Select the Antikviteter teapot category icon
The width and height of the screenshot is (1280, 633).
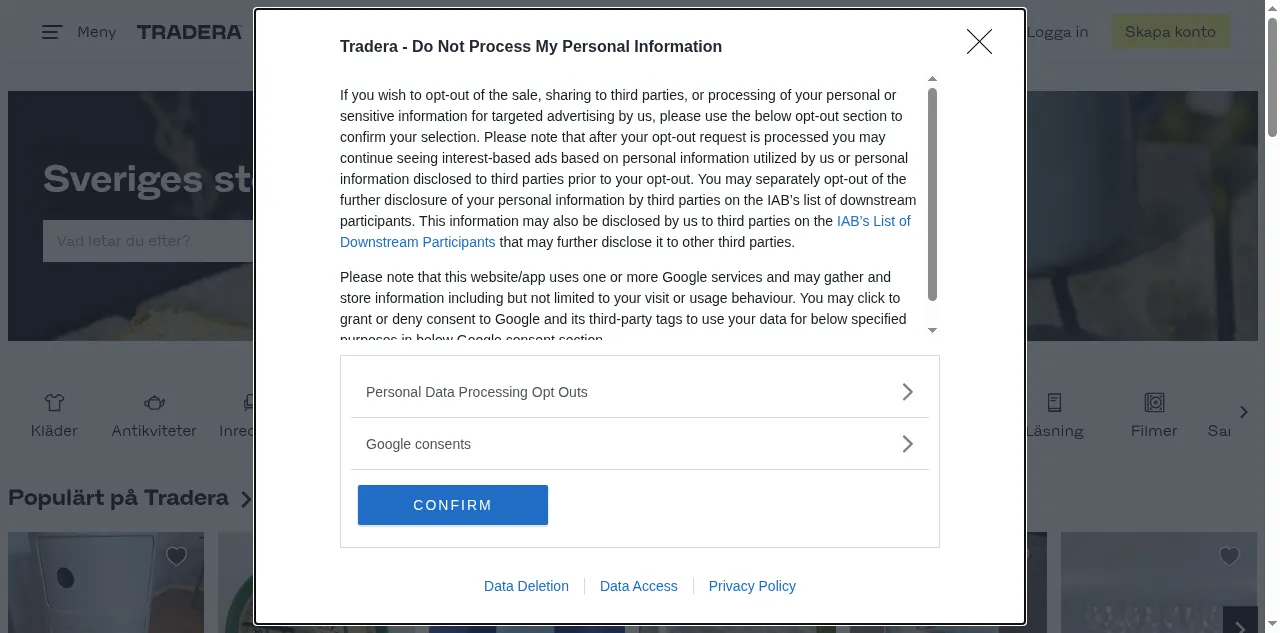154,402
